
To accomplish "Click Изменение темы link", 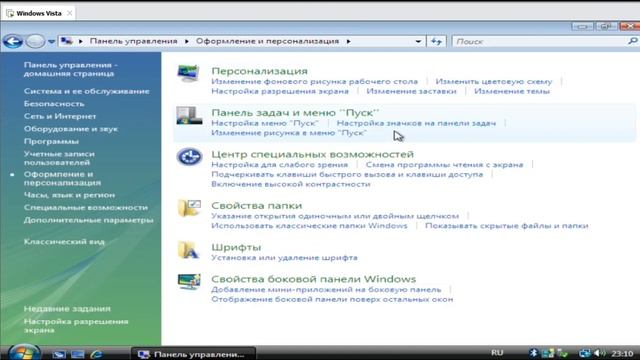I will (x=512, y=91).
